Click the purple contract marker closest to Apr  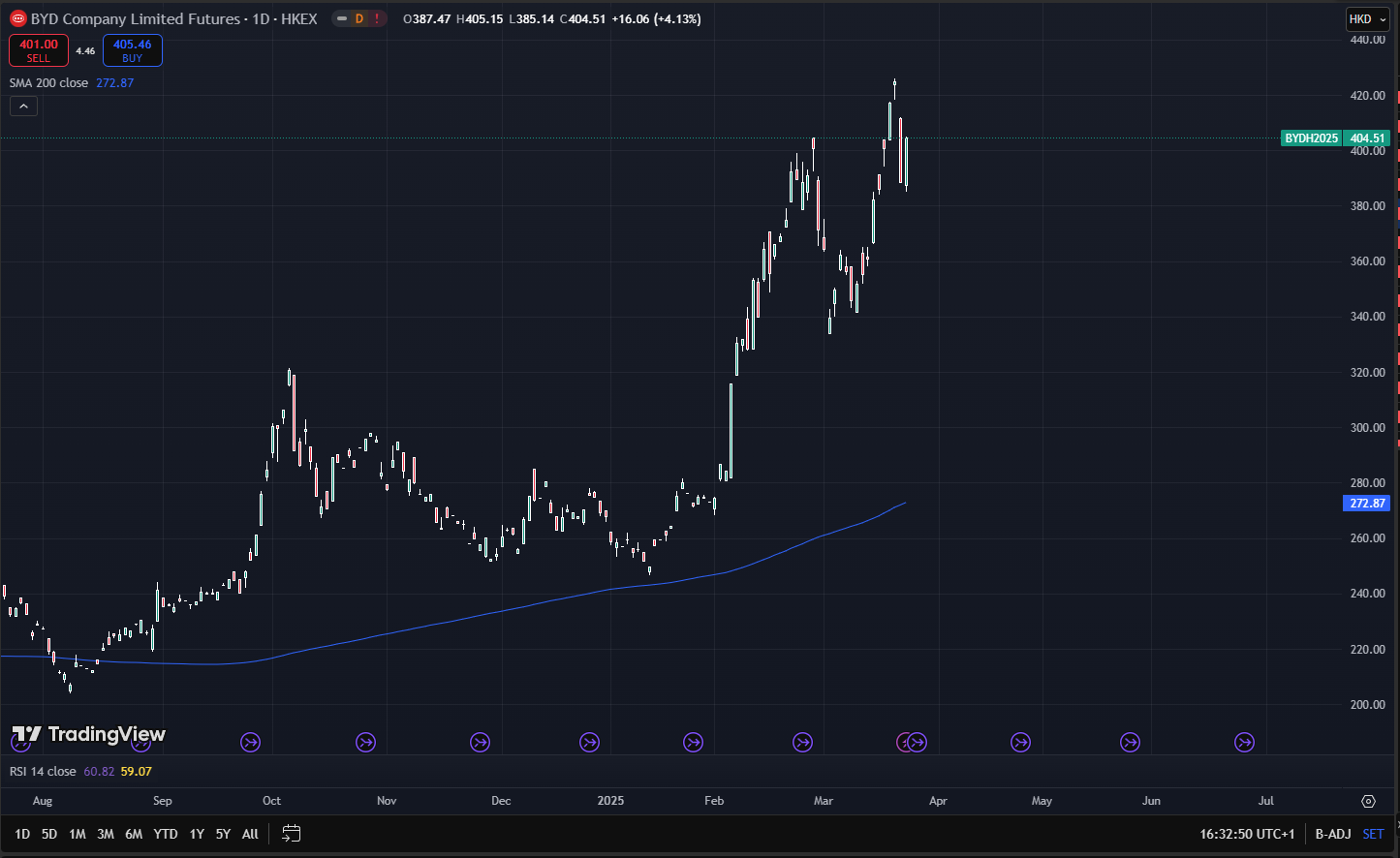click(x=918, y=743)
